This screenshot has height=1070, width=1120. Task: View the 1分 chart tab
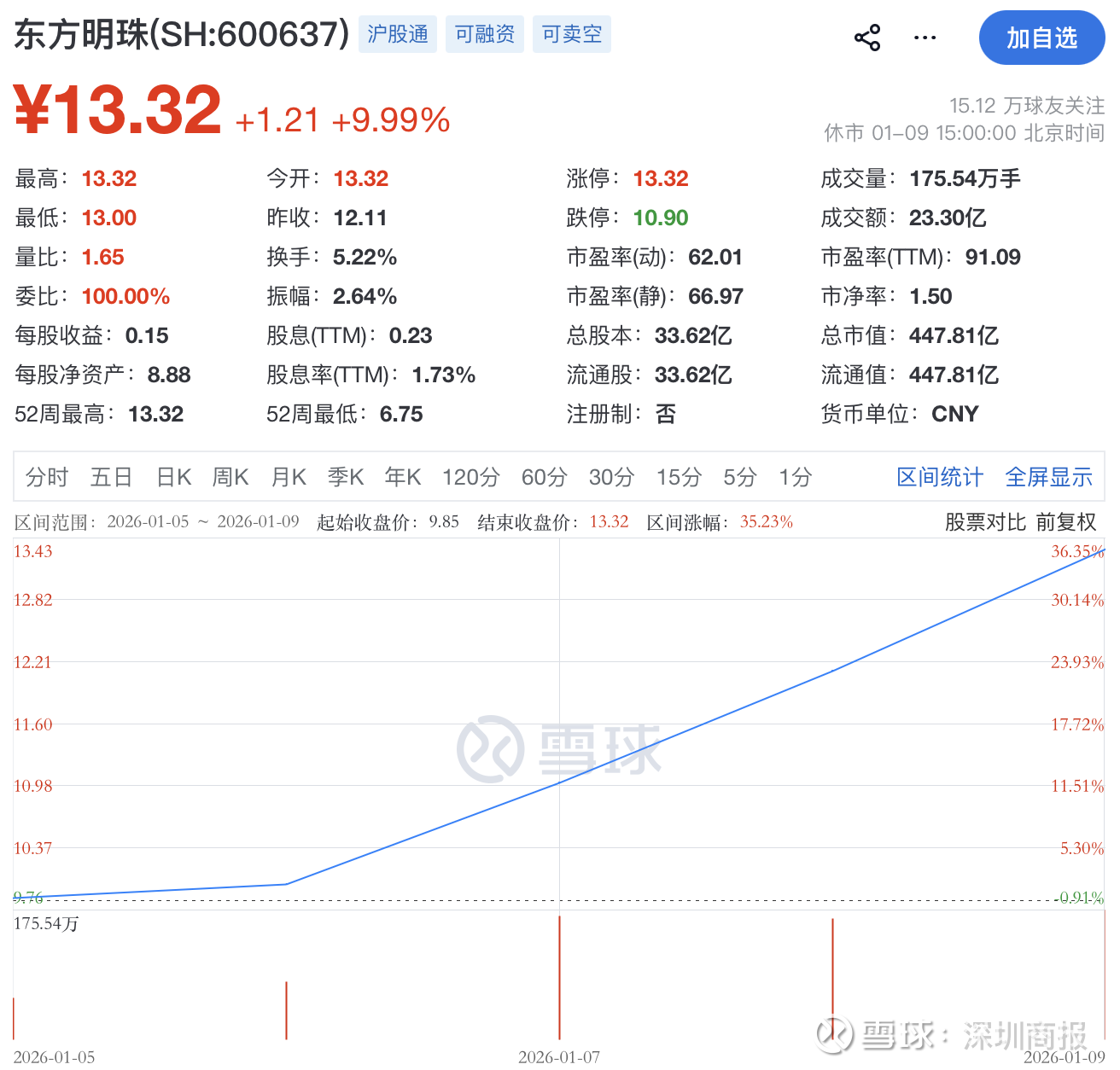click(795, 477)
